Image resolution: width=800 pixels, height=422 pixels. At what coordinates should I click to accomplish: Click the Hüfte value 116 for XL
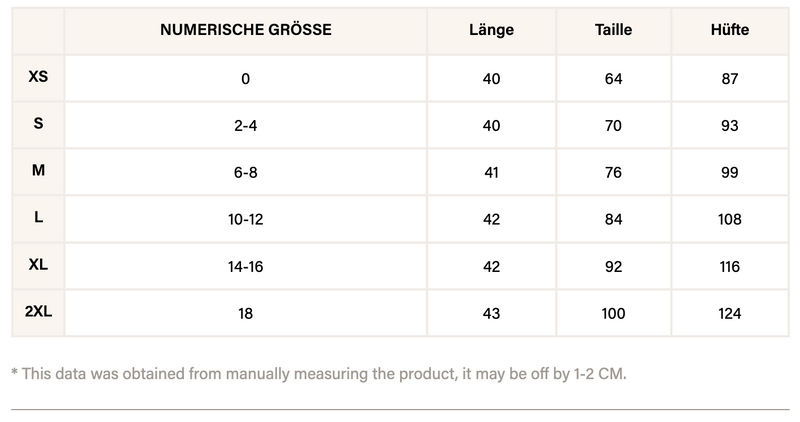pos(729,267)
